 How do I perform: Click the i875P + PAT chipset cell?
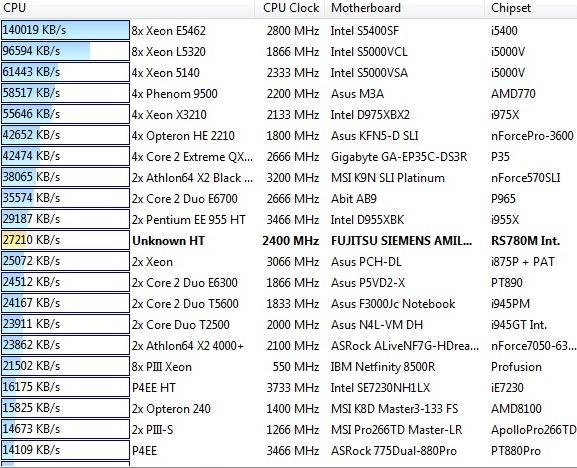click(x=523, y=261)
